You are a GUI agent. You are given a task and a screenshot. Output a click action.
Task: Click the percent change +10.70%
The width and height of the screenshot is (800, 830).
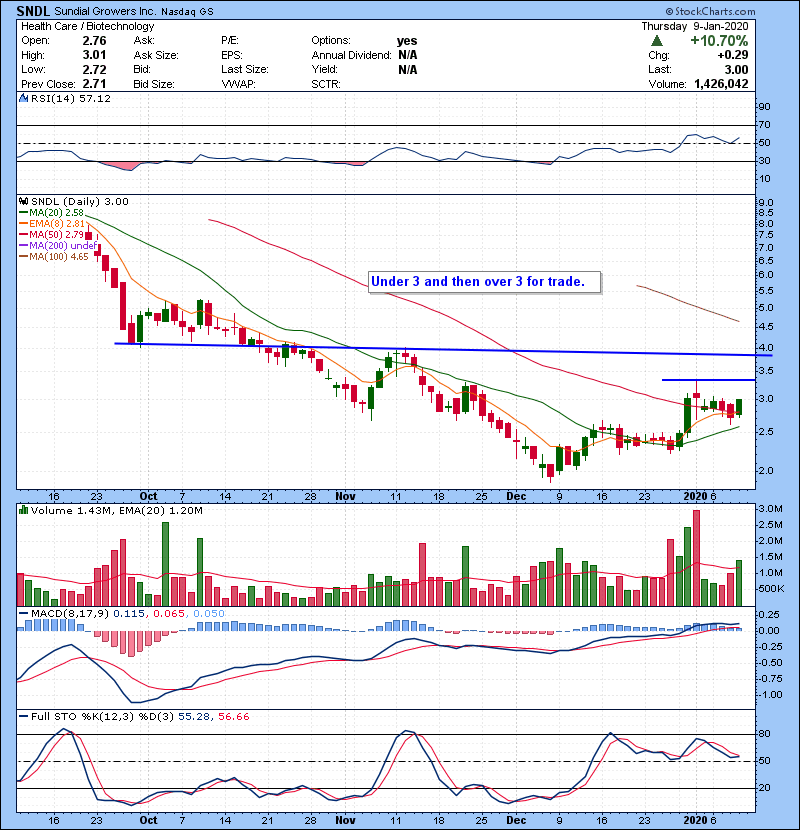click(x=719, y=41)
